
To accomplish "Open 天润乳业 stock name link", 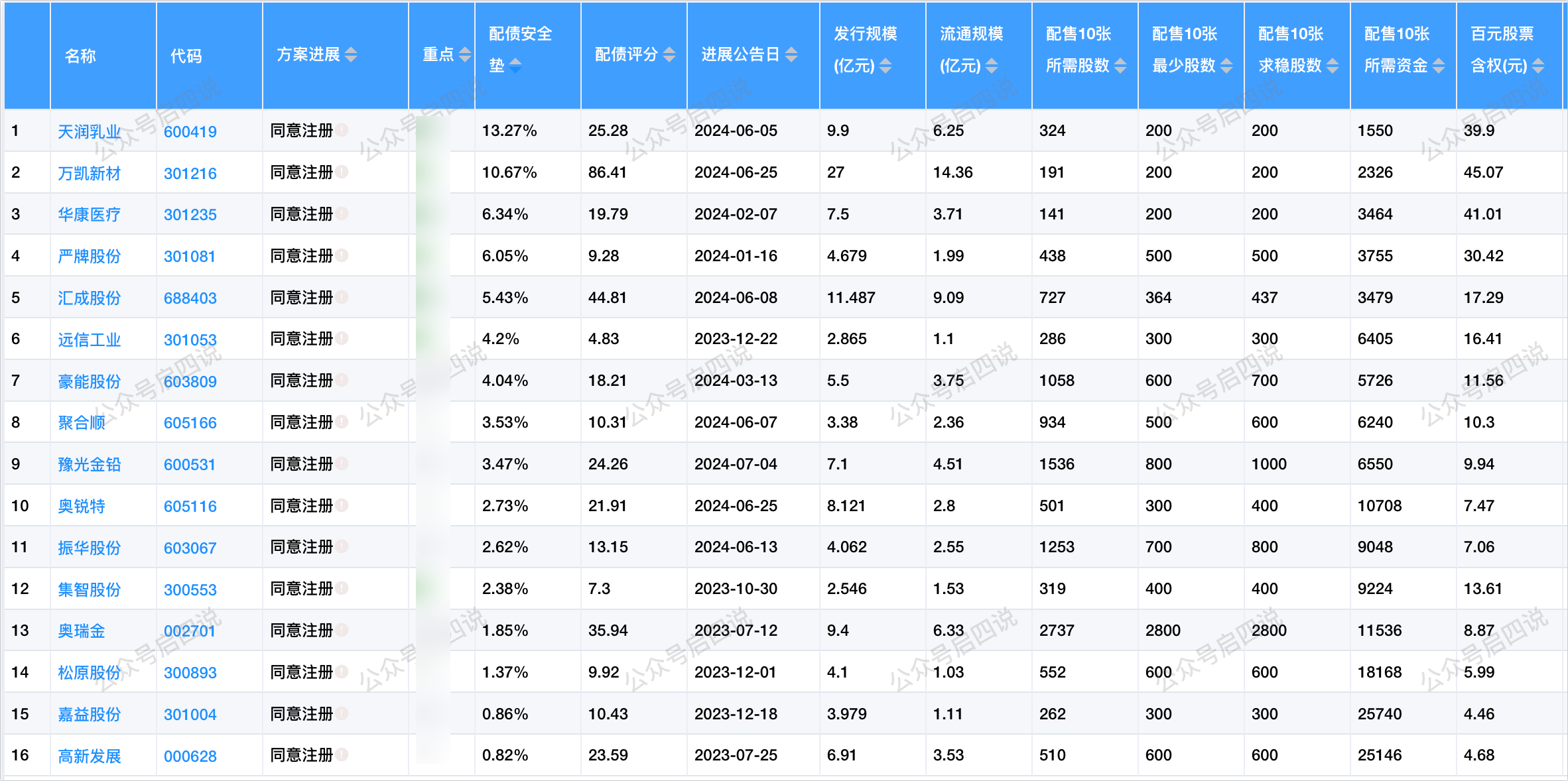I will (x=89, y=131).
